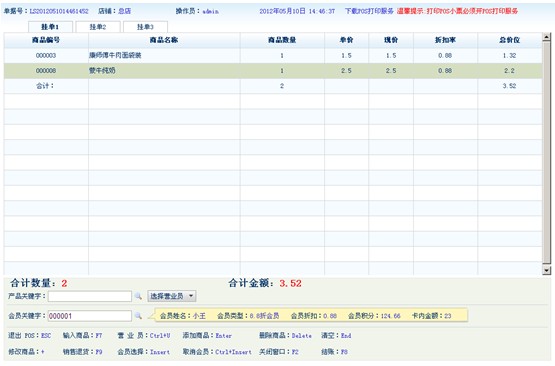Switch to the 挂单2 tab
Image resolution: width=555 pixels, height=366 pixels.
(x=98, y=27)
